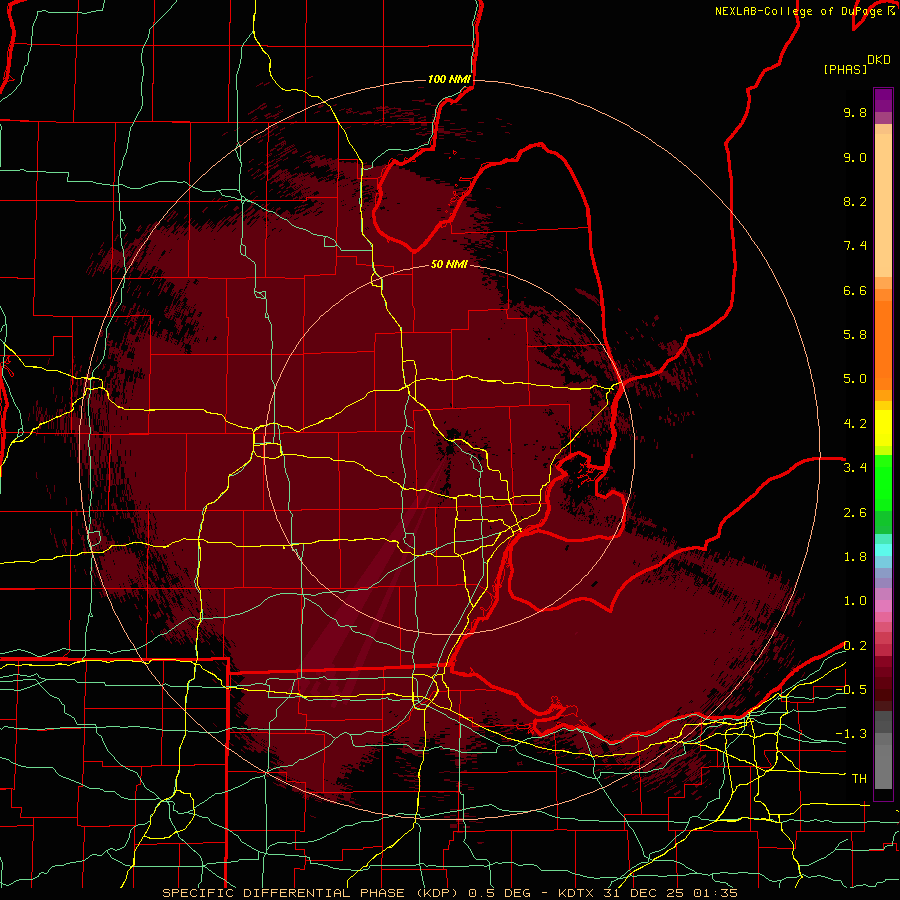The image size is (900, 900).
Task: Click the 4.2 legend value
Action: (x=855, y=424)
